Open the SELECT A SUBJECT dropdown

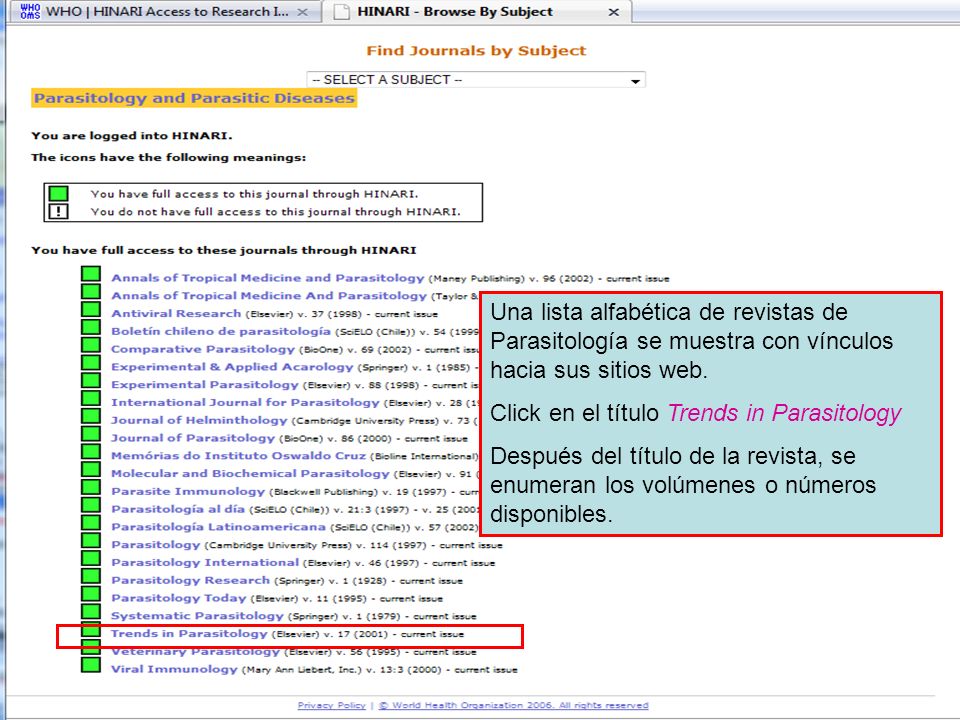tap(476, 80)
